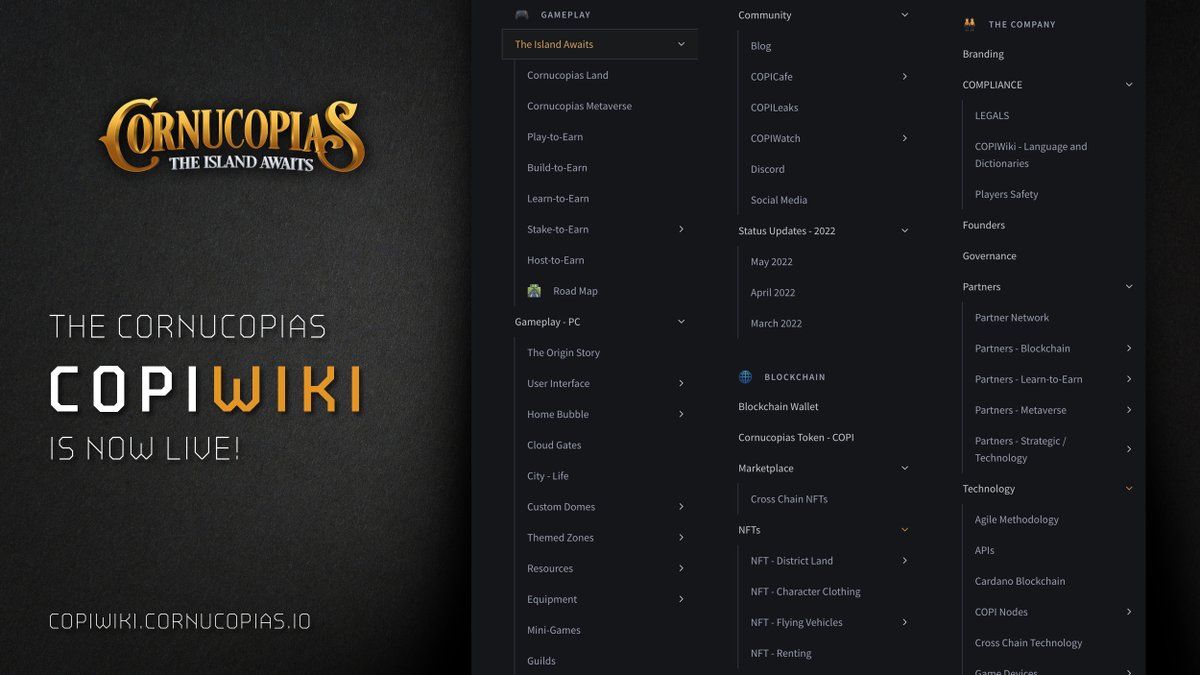Expand the COPICafe submenu

(905, 76)
